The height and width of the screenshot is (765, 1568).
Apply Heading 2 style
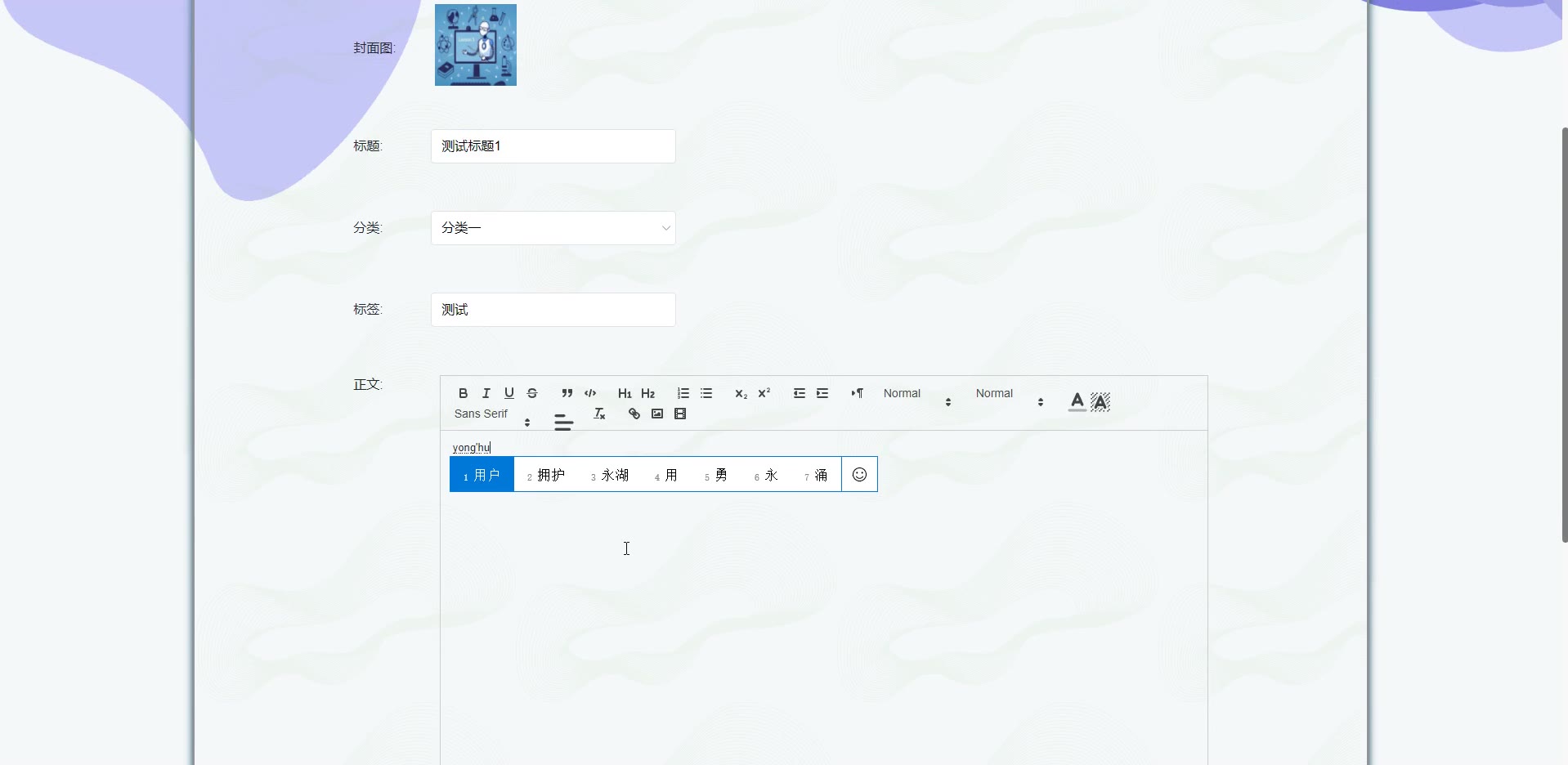[x=647, y=393]
